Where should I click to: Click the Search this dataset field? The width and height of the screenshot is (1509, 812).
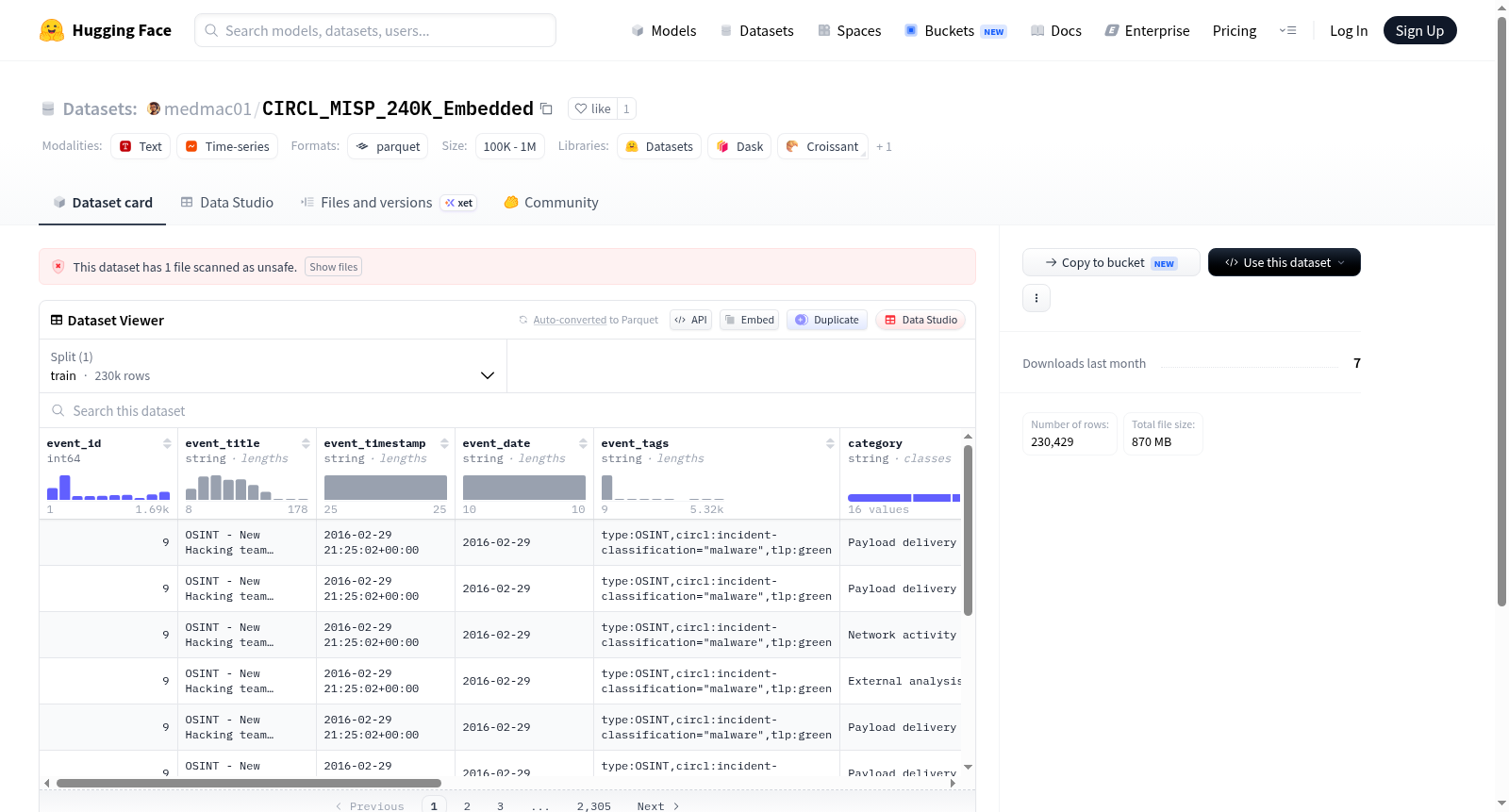click(507, 410)
